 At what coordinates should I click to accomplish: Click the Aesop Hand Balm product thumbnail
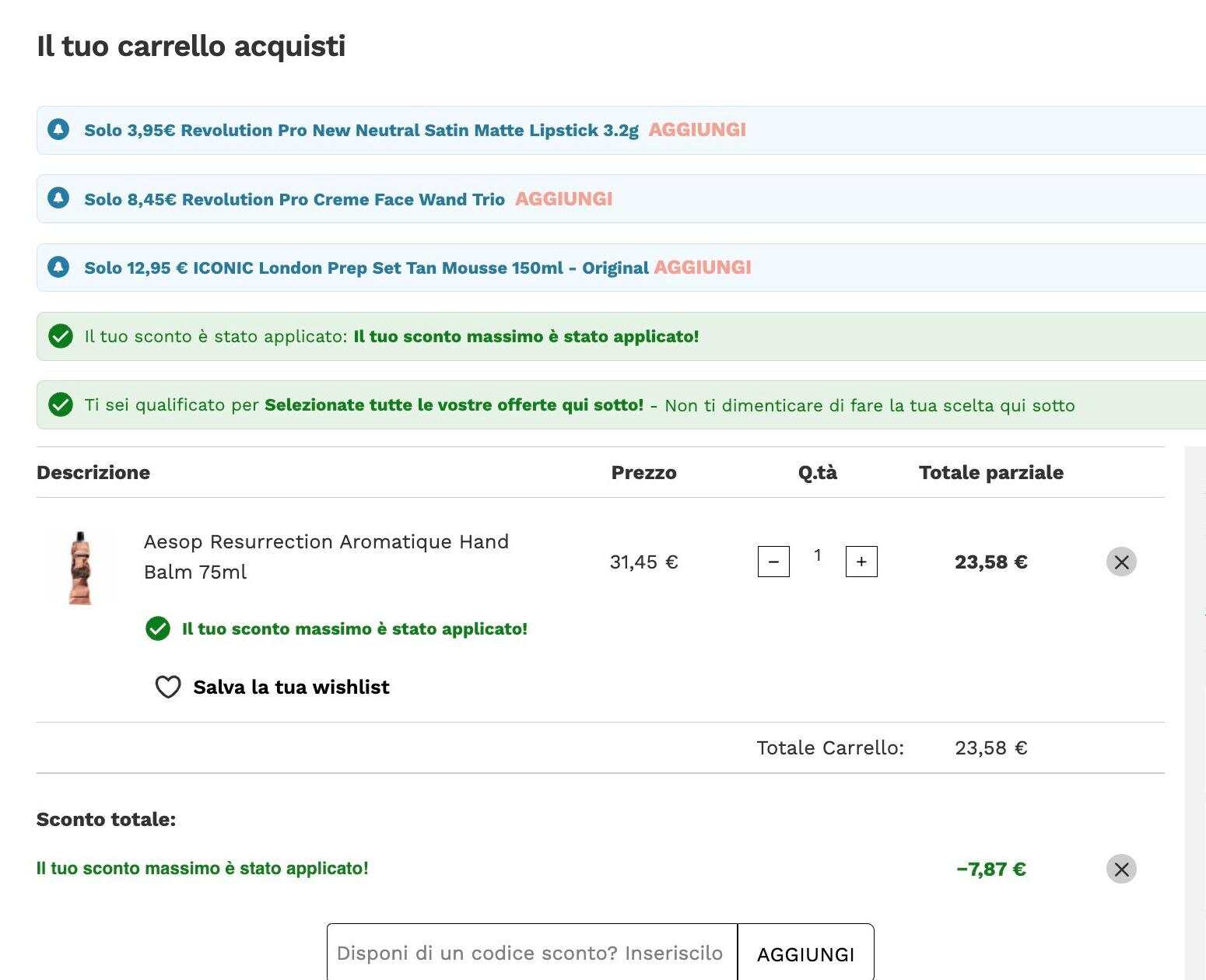point(81,569)
